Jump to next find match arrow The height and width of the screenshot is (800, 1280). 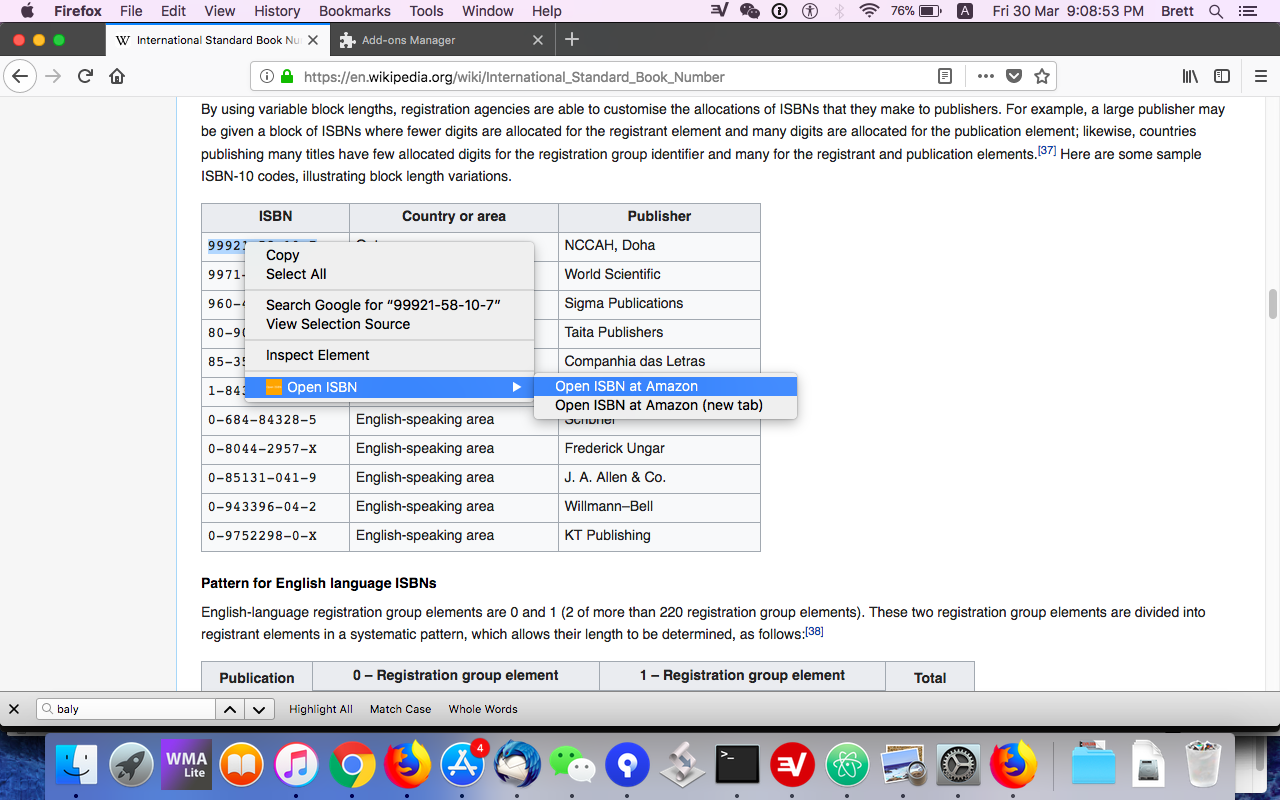point(259,709)
